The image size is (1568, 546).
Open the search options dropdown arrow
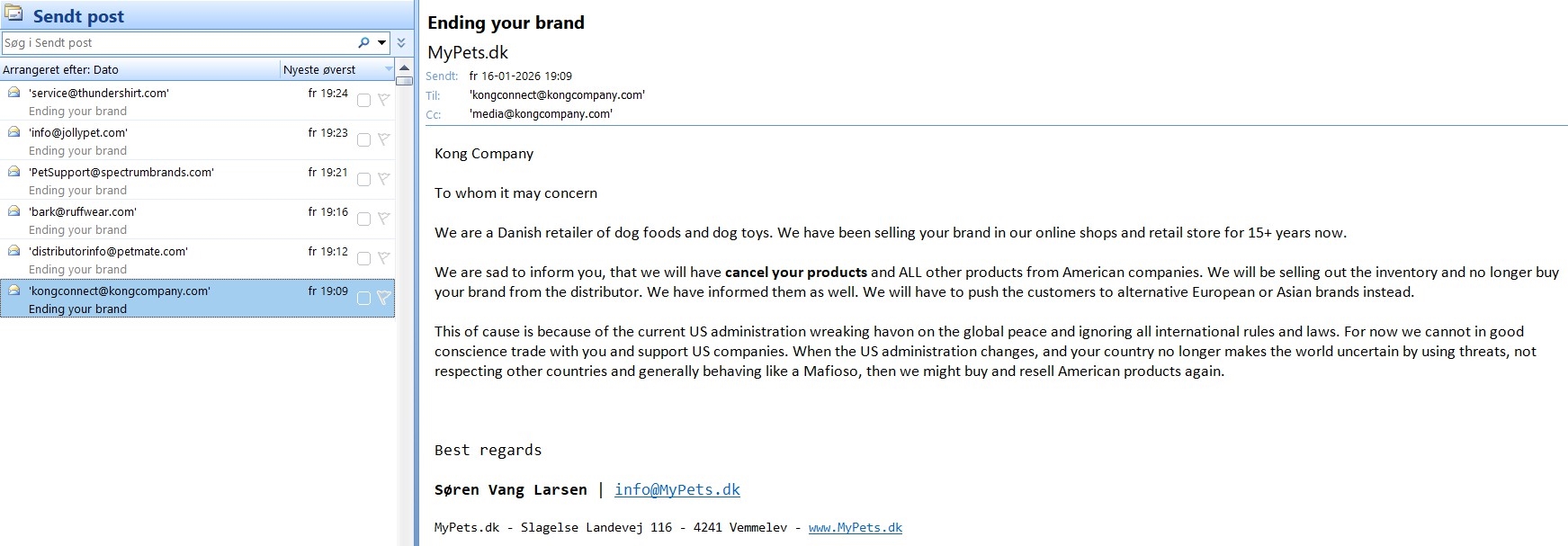382,42
